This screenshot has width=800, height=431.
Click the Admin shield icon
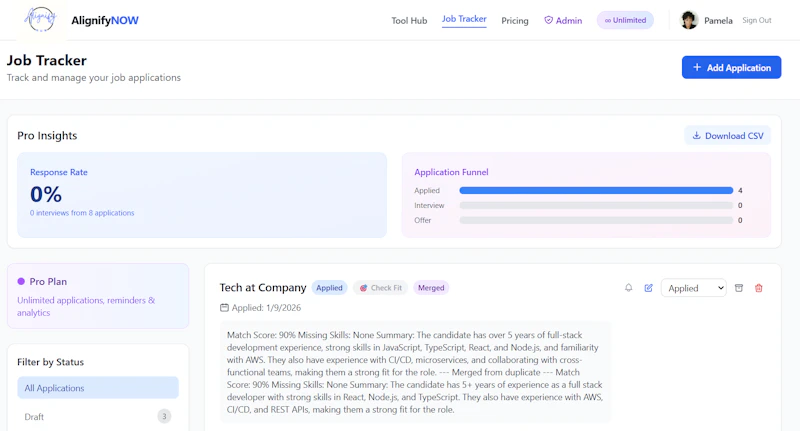pyautogui.click(x=548, y=20)
